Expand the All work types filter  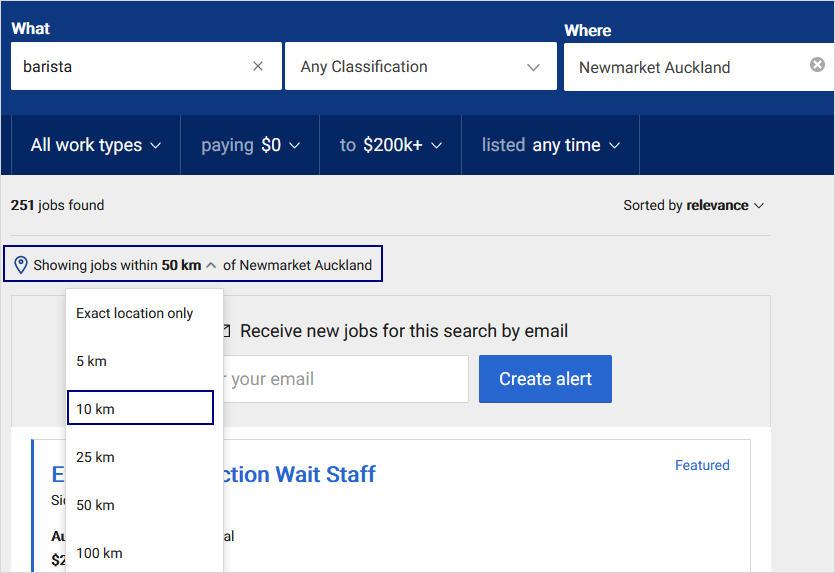pos(96,145)
